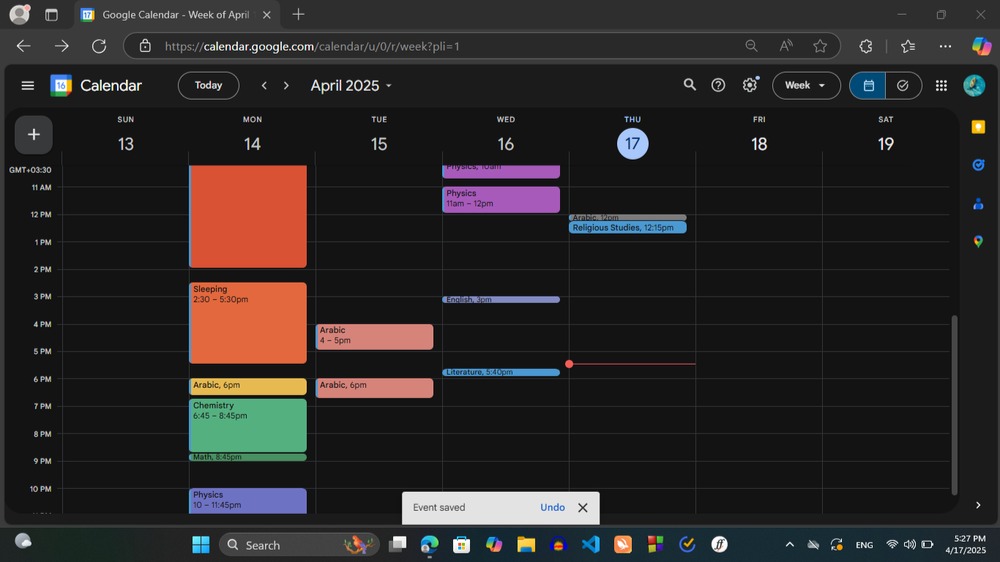The width and height of the screenshot is (1000, 562).
Task: Open the Settings gear menu
Action: pos(750,85)
